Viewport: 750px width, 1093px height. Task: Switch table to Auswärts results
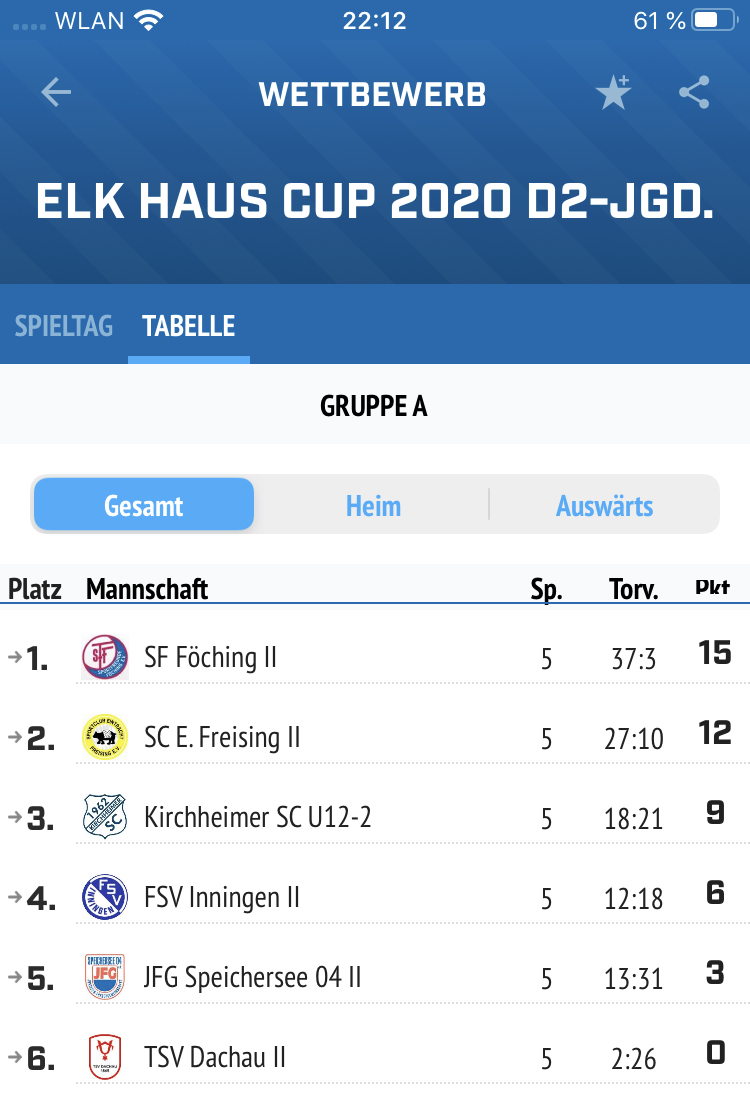click(x=604, y=506)
